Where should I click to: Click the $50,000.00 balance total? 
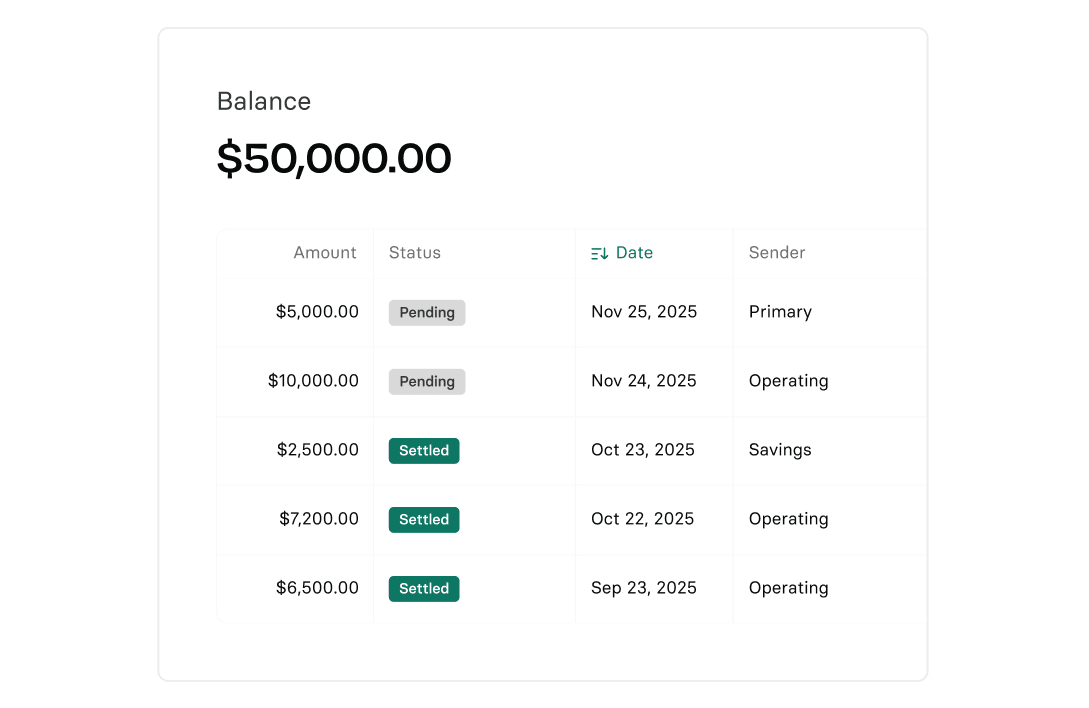(x=334, y=159)
